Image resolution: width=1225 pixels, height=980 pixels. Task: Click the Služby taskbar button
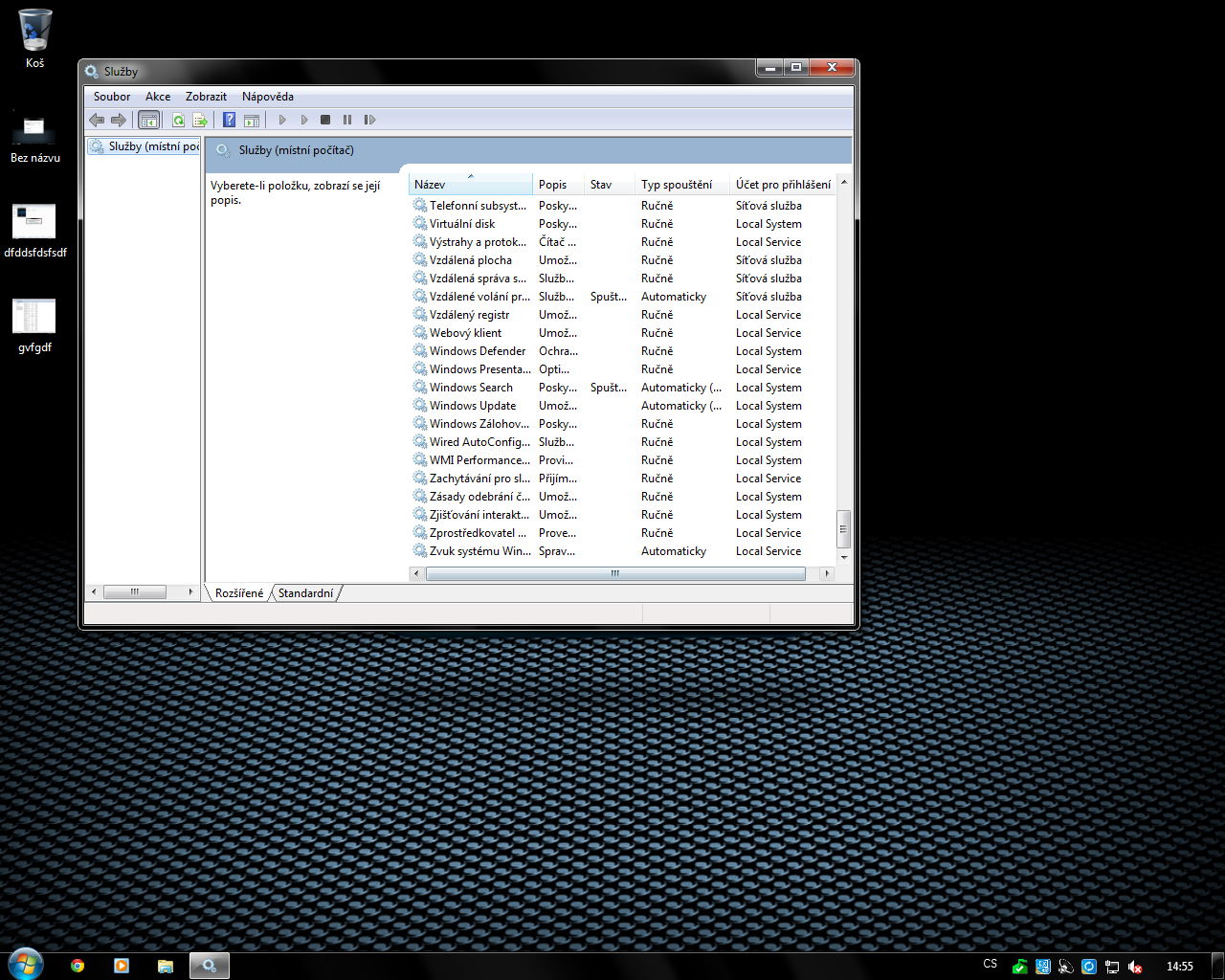[x=210, y=966]
